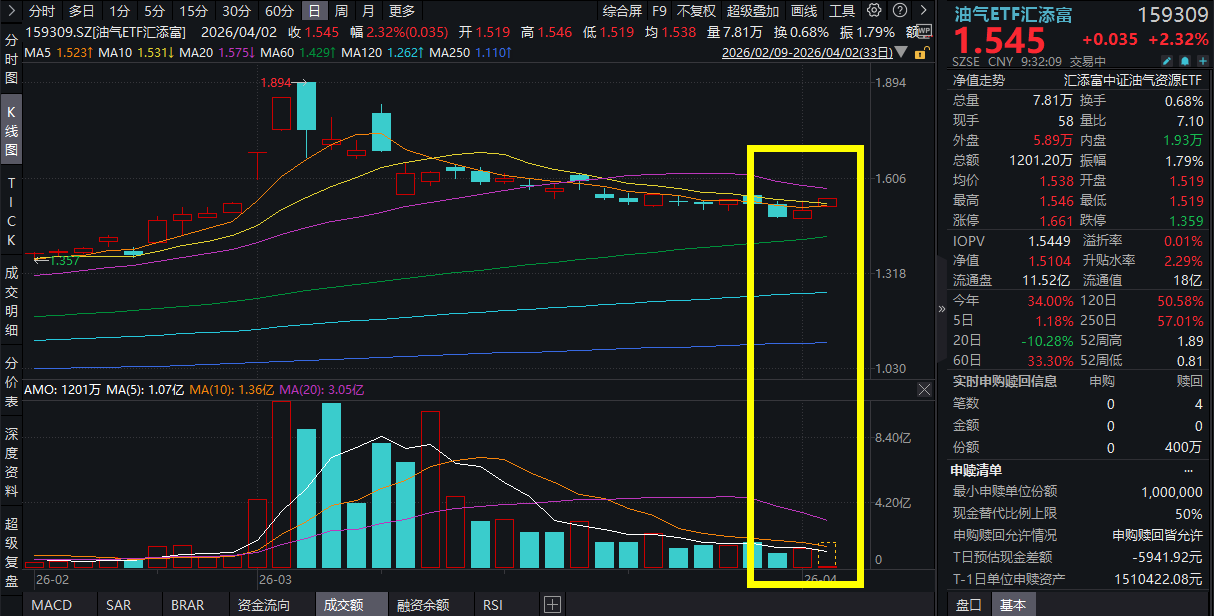Add ETF to watchlist with plus icon
The height and width of the screenshot is (616, 1214).
click(x=1202, y=61)
